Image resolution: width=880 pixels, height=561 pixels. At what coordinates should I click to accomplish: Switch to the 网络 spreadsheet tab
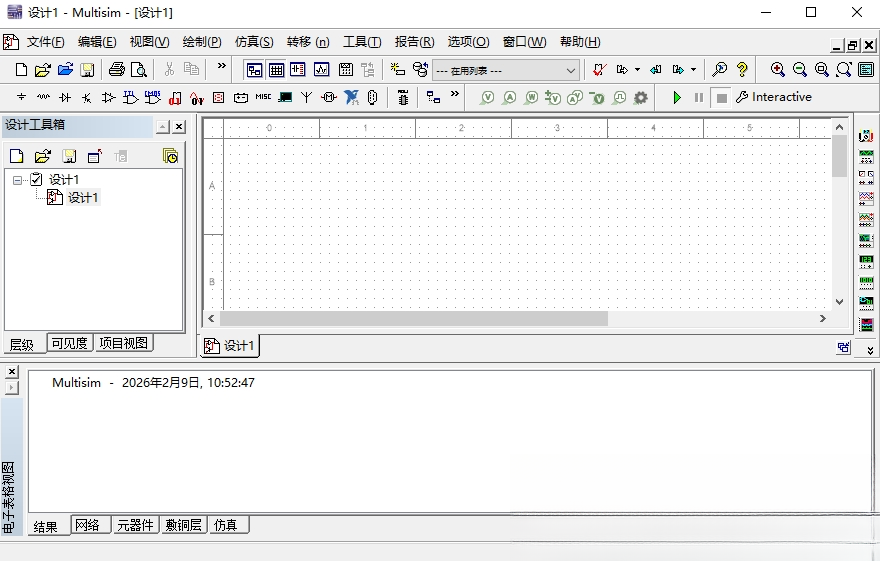88,525
